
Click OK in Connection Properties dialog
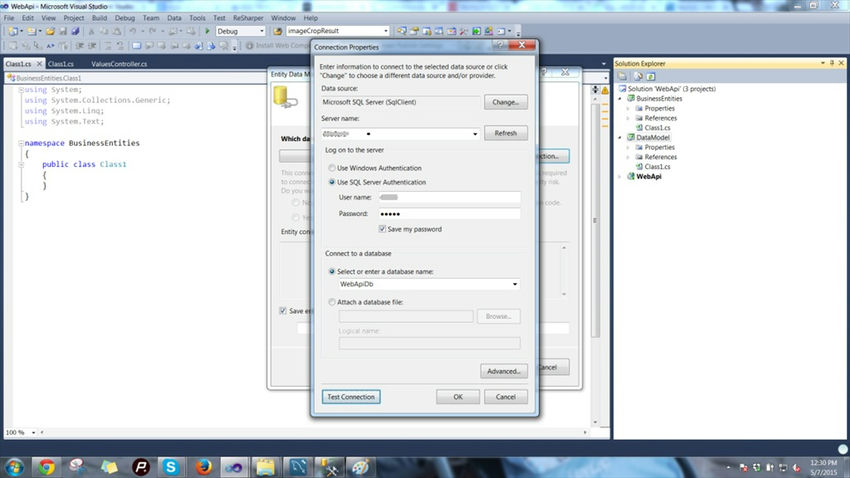click(x=458, y=397)
